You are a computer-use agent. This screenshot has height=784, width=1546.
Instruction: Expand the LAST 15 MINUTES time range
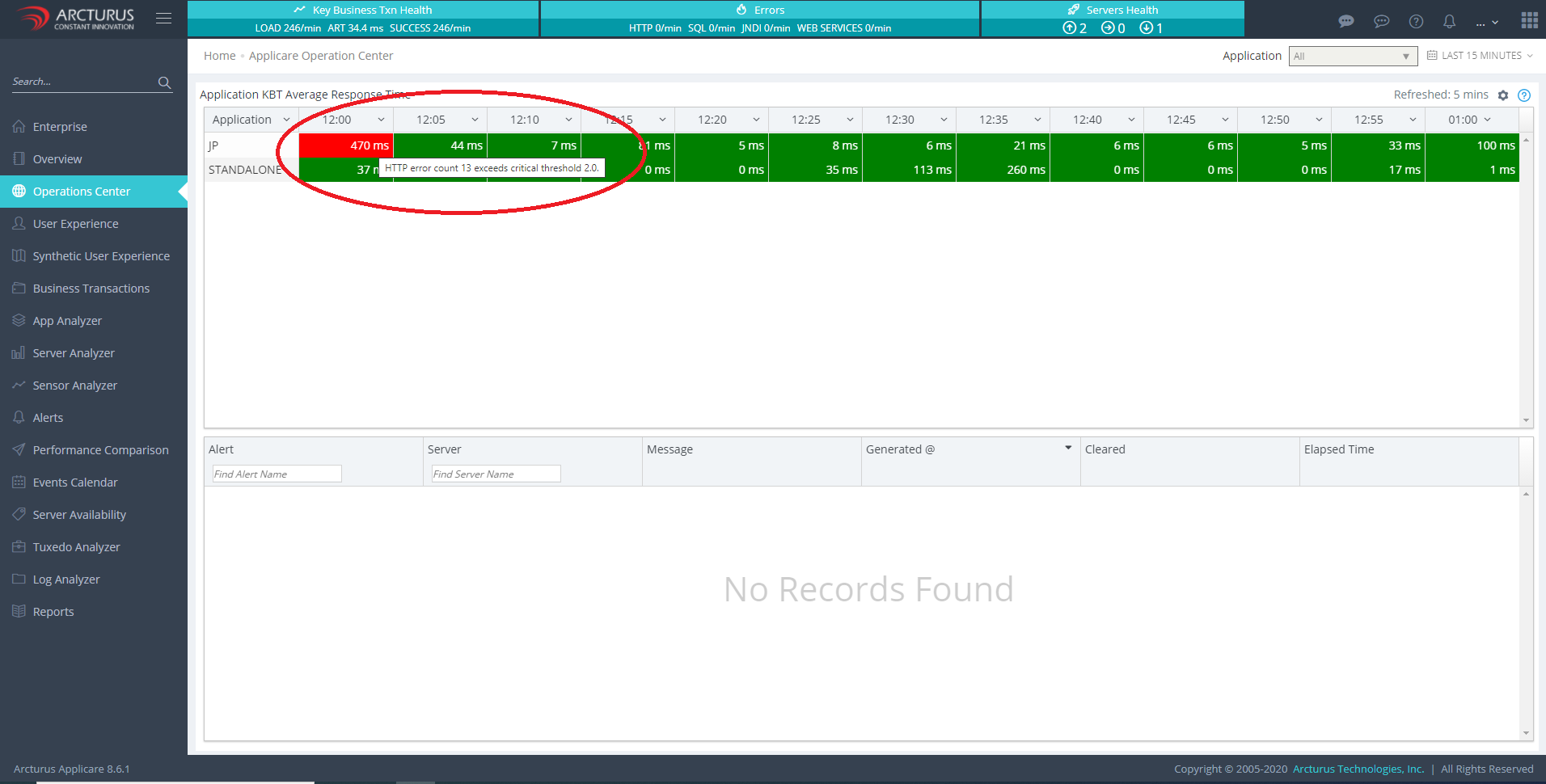(1481, 56)
